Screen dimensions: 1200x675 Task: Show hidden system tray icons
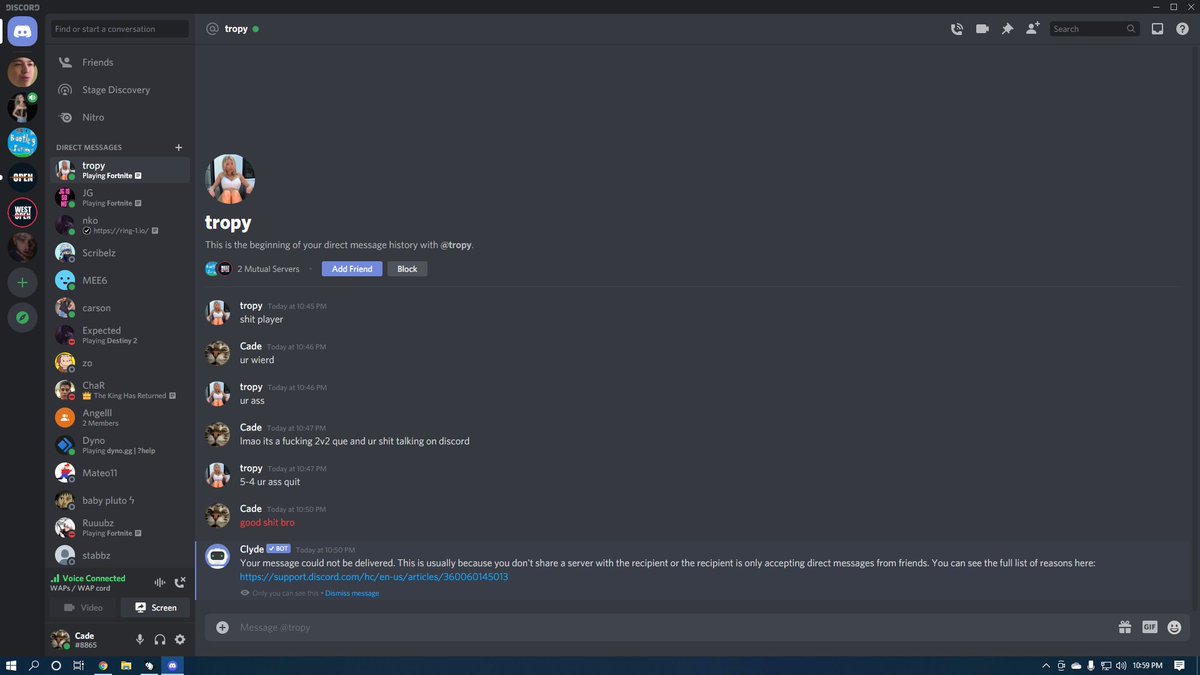[x=1046, y=665]
